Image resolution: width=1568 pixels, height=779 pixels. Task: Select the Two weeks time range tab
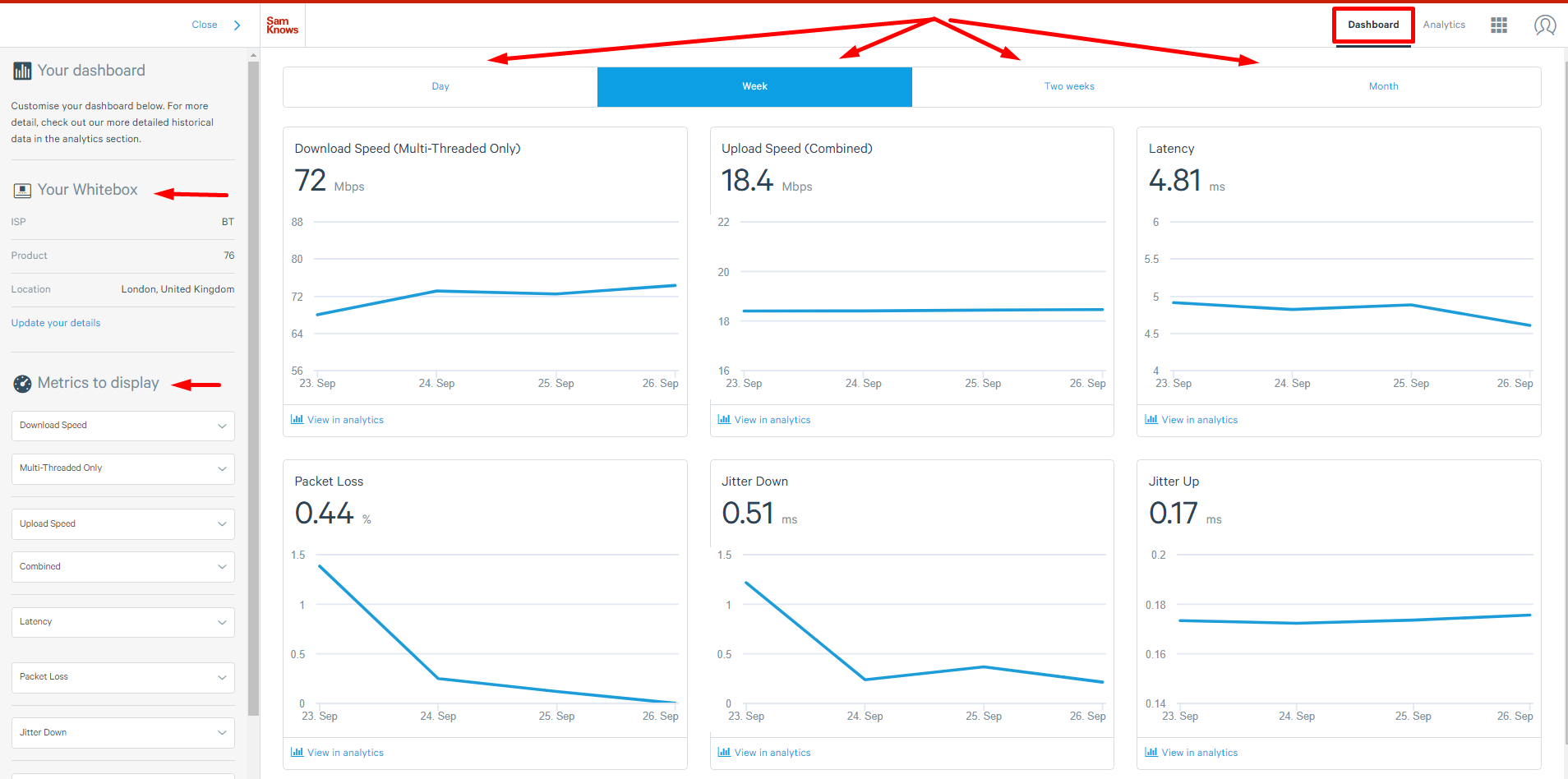click(x=1069, y=87)
